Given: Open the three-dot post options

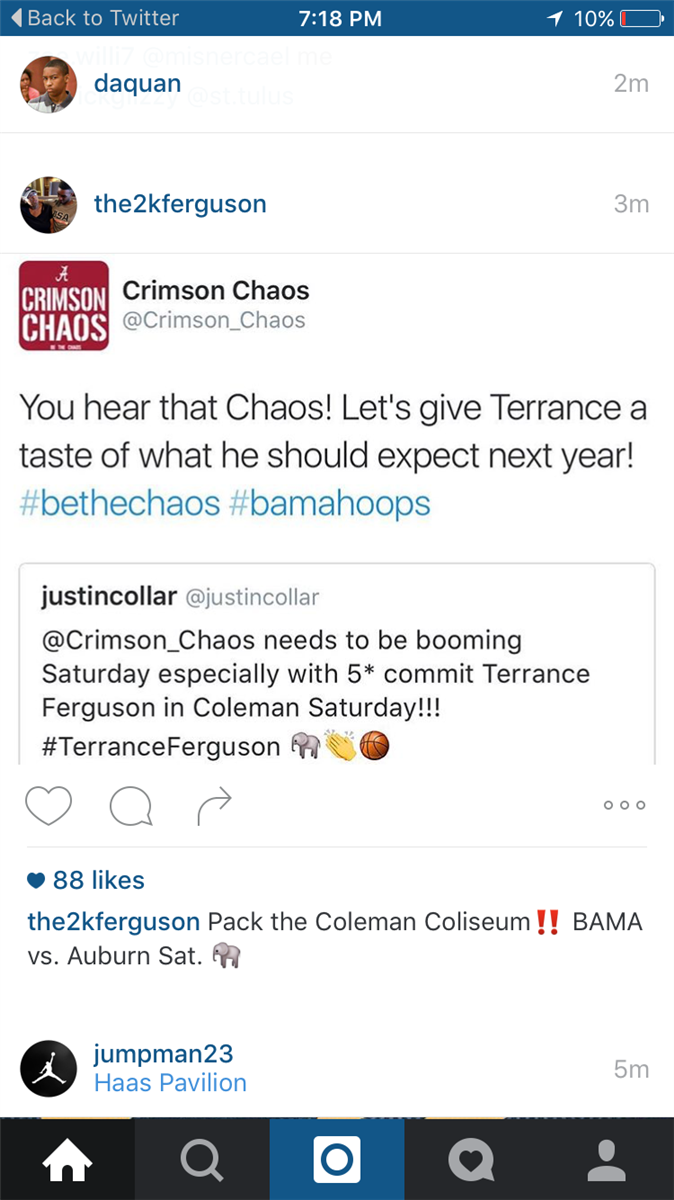Looking at the screenshot, I should 625,805.
